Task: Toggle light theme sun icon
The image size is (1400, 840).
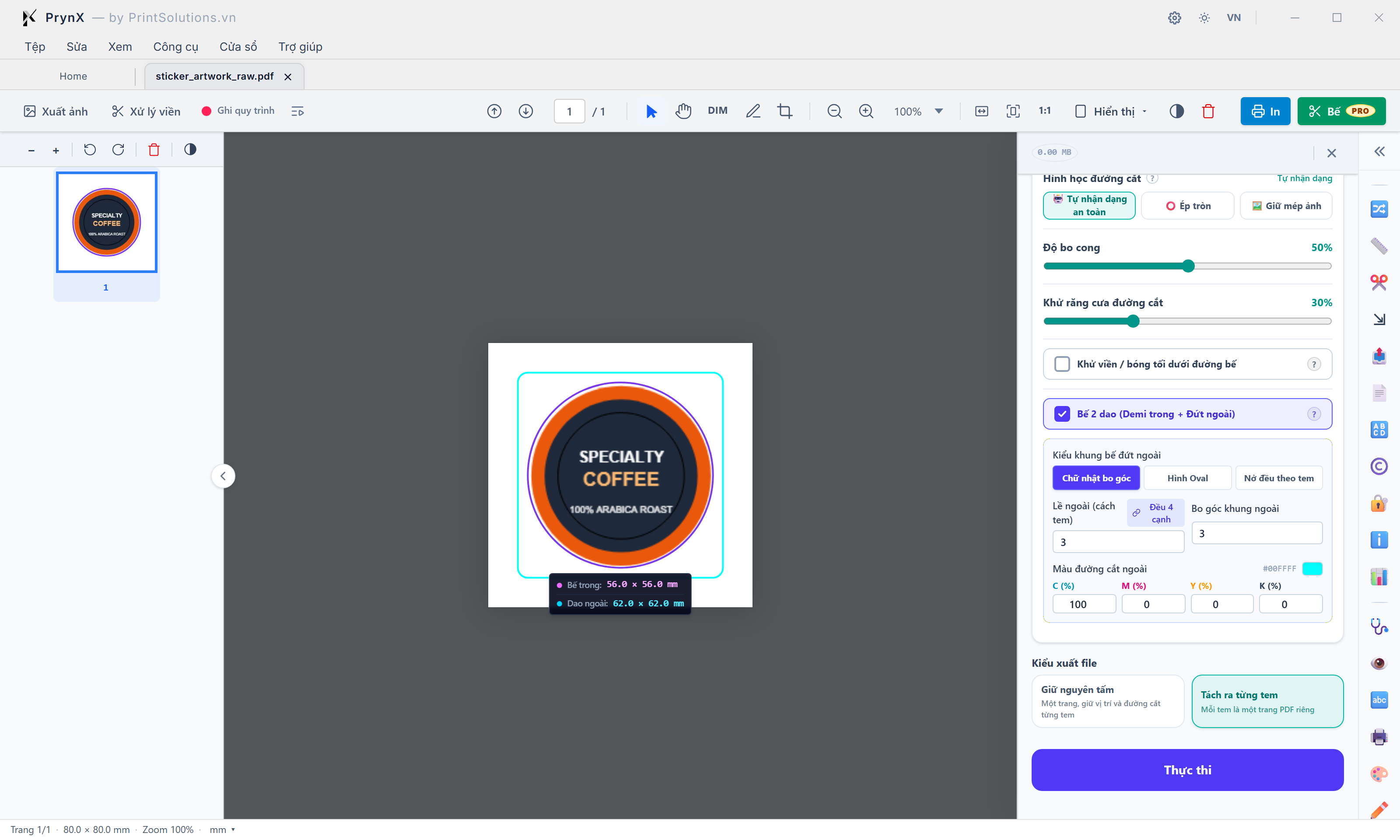Action: (x=1204, y=17)
